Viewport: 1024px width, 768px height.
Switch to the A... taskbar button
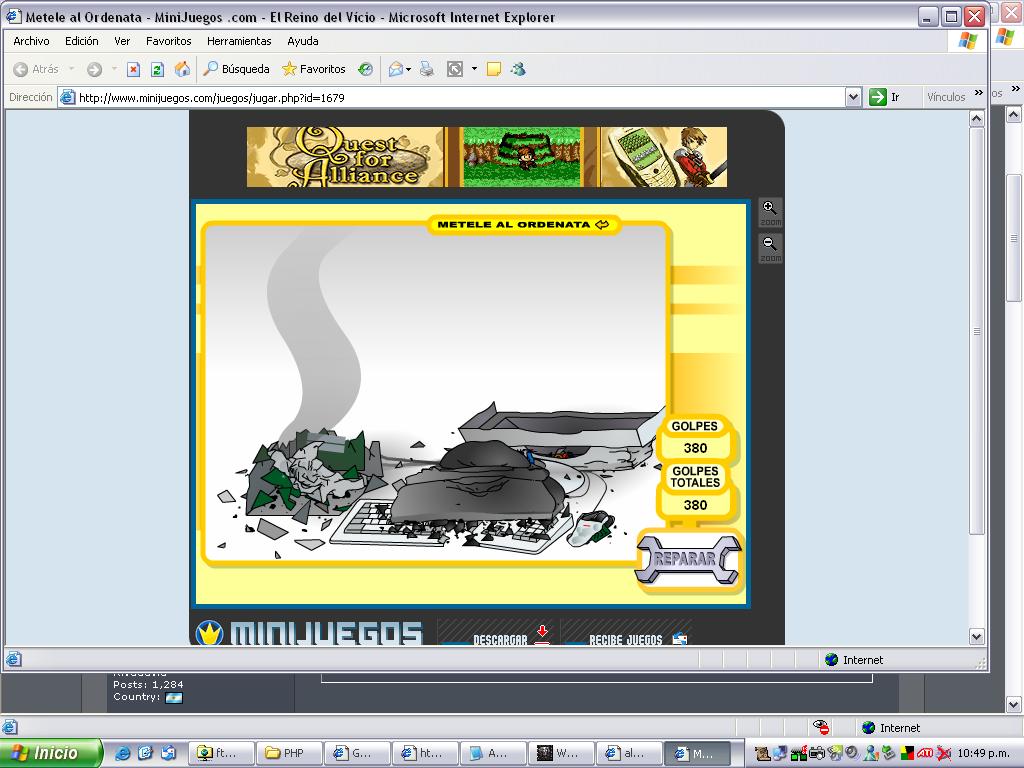pyautogui.click(x=492, y=754)
